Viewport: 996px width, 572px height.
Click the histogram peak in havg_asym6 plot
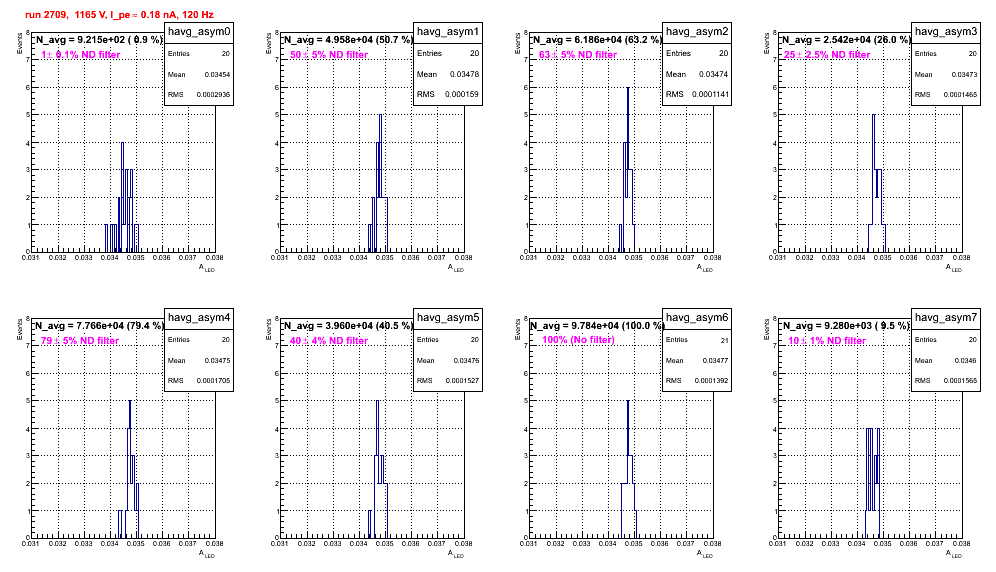pos(628,401)
